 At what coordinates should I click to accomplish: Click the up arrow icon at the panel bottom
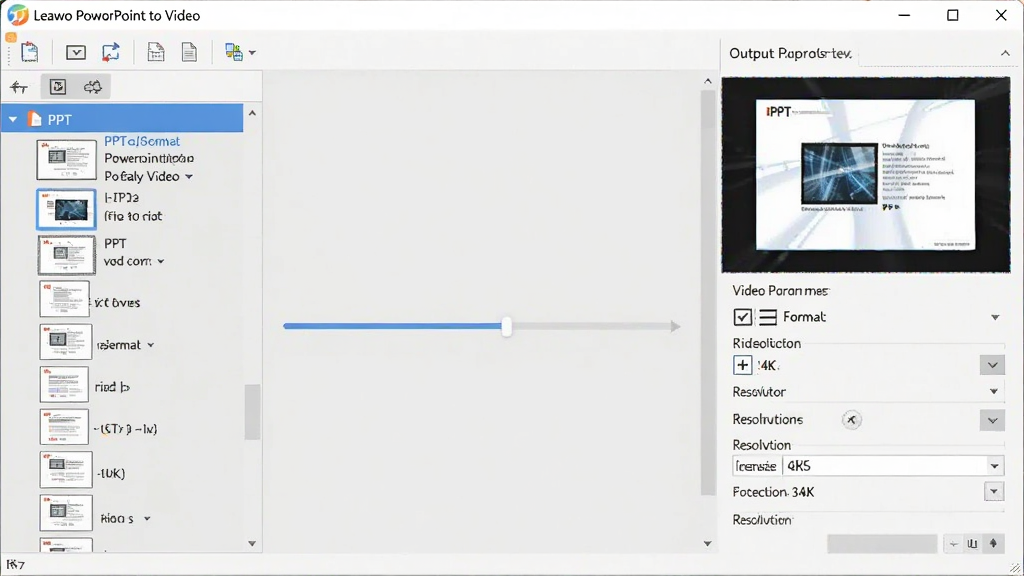(x=993, y=543)
